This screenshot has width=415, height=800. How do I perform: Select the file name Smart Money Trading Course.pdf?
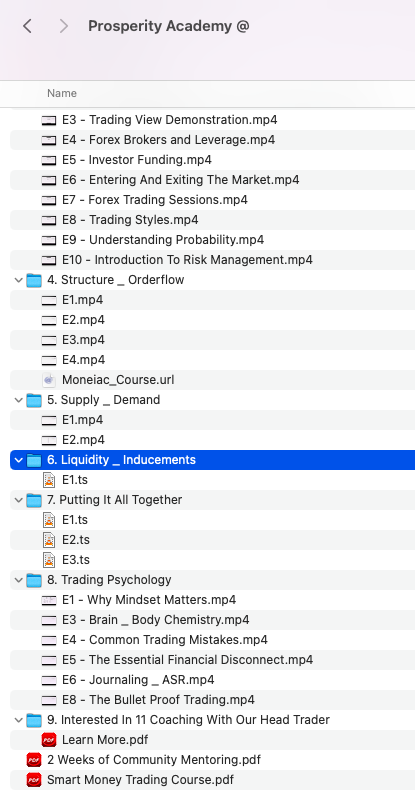(x=140, y=780)
